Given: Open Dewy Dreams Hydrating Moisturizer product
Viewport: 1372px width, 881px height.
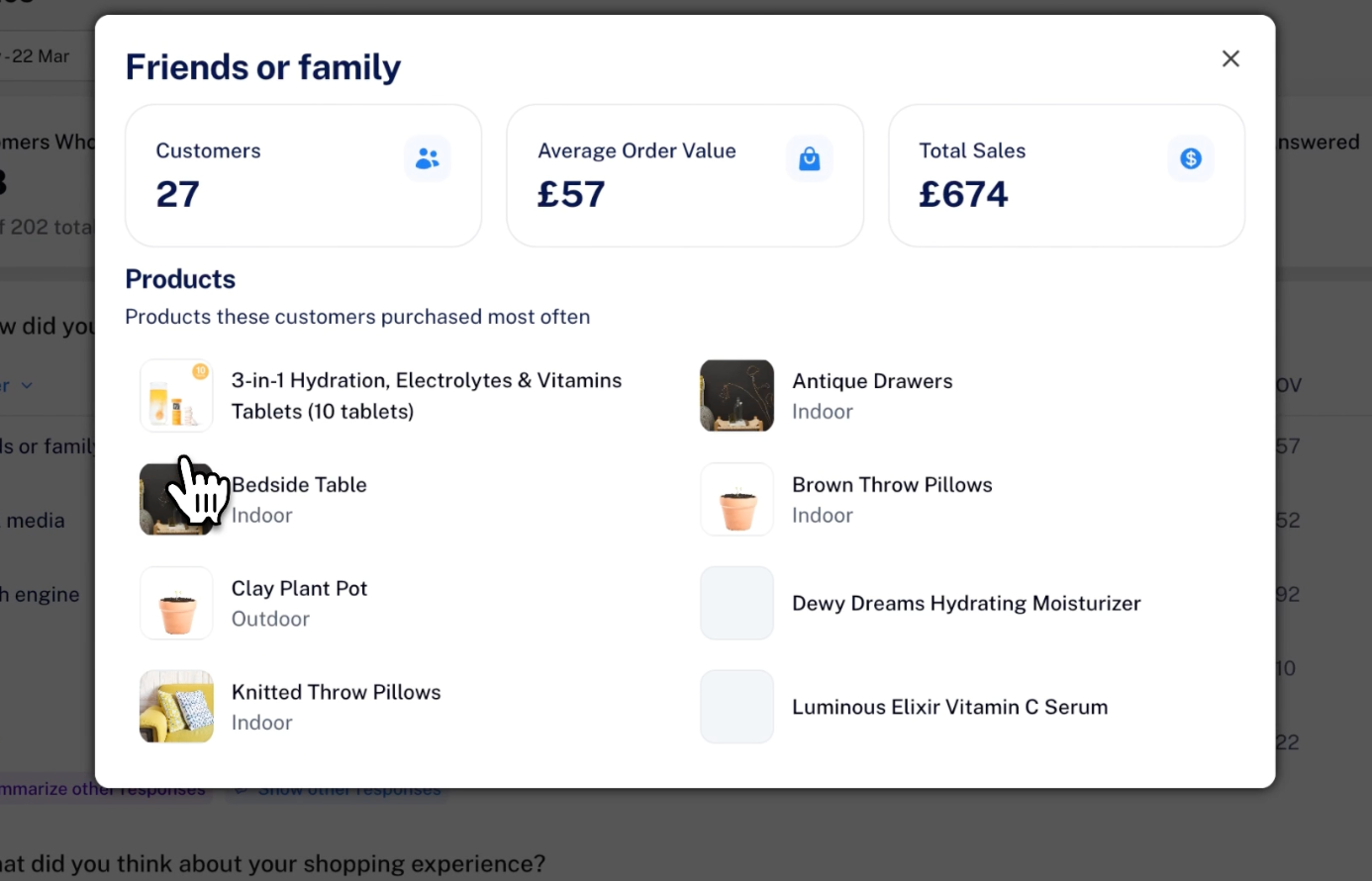Looking at the screenshot, I should [966, 603].
